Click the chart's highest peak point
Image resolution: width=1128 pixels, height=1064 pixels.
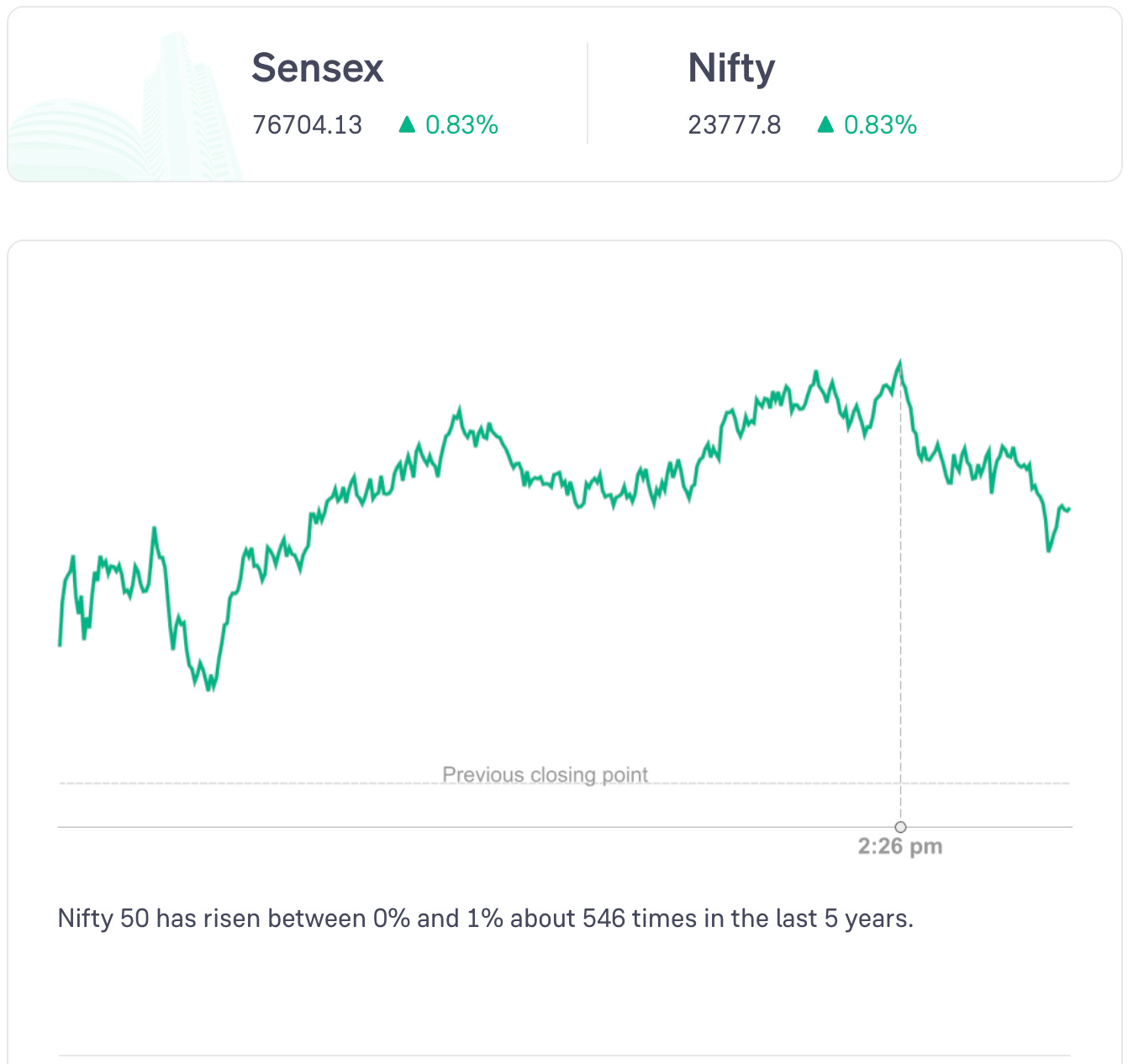point(900,363)
